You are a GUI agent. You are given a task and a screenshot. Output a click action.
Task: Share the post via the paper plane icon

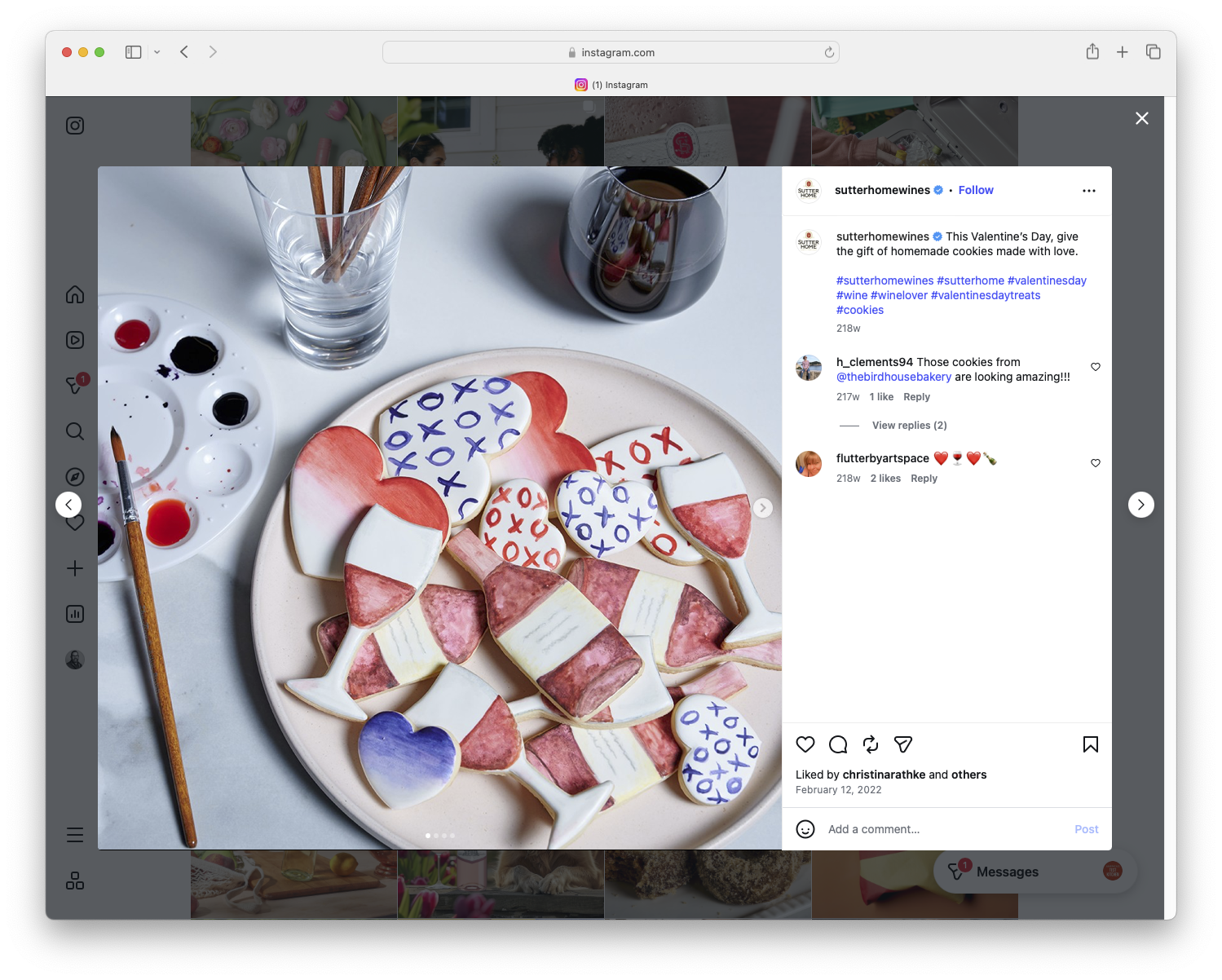[902, 744]
